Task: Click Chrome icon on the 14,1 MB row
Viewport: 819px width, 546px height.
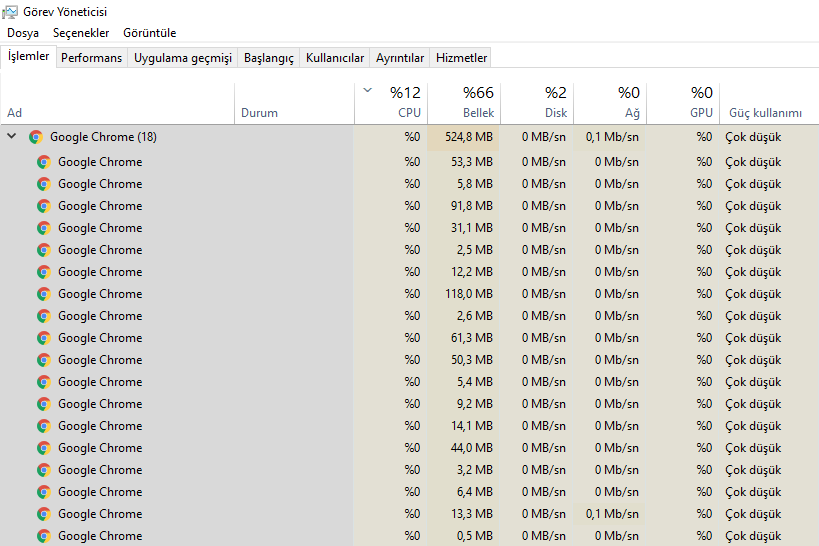Action: tap(44, 426)
